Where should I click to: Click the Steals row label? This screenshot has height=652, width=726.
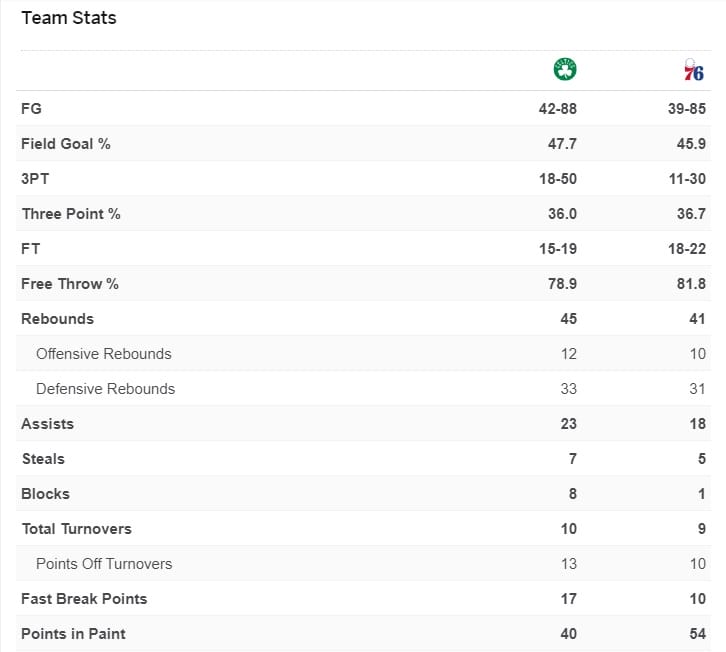tap(43, 458)
